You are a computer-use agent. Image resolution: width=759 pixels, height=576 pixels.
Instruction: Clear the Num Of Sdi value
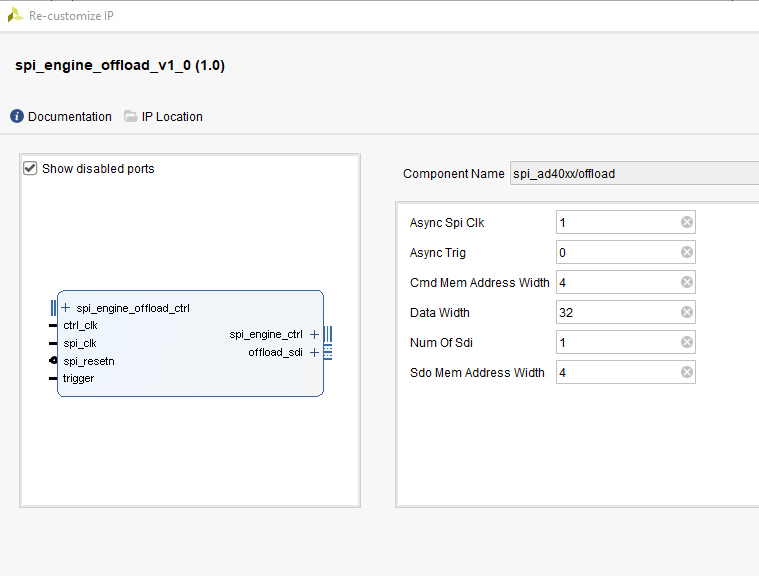click(x=687, y=342)
